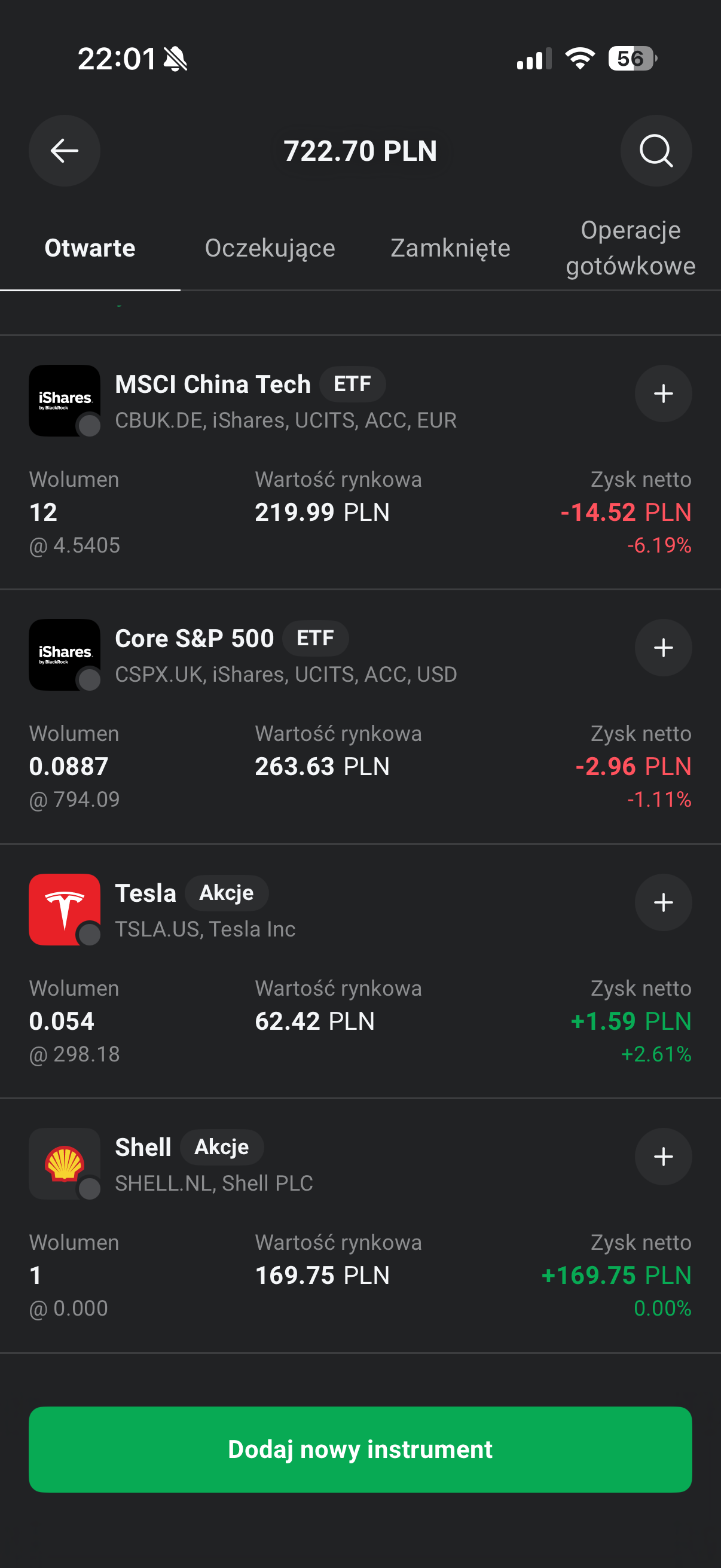Tap the plus icon next to Shell

click(x=663, y=1157)
